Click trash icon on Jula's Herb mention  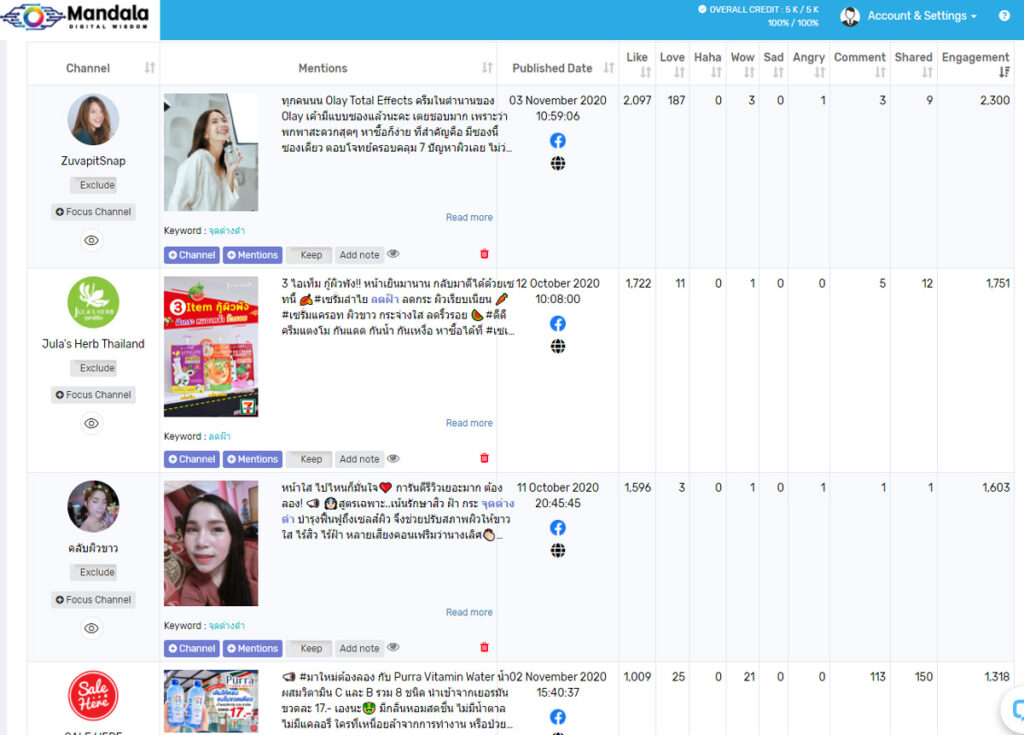485,458
